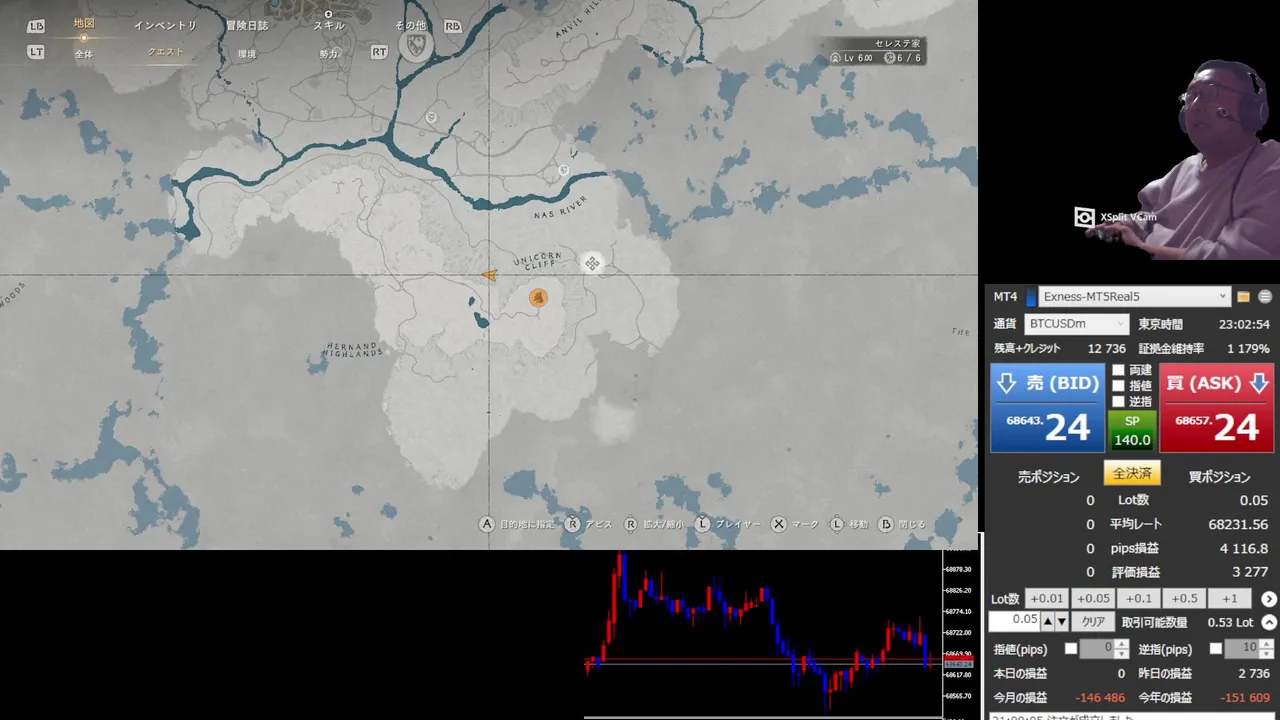Select the yellow player arrow on the map
The image size is (1280, 720).
tap(489, 275)
